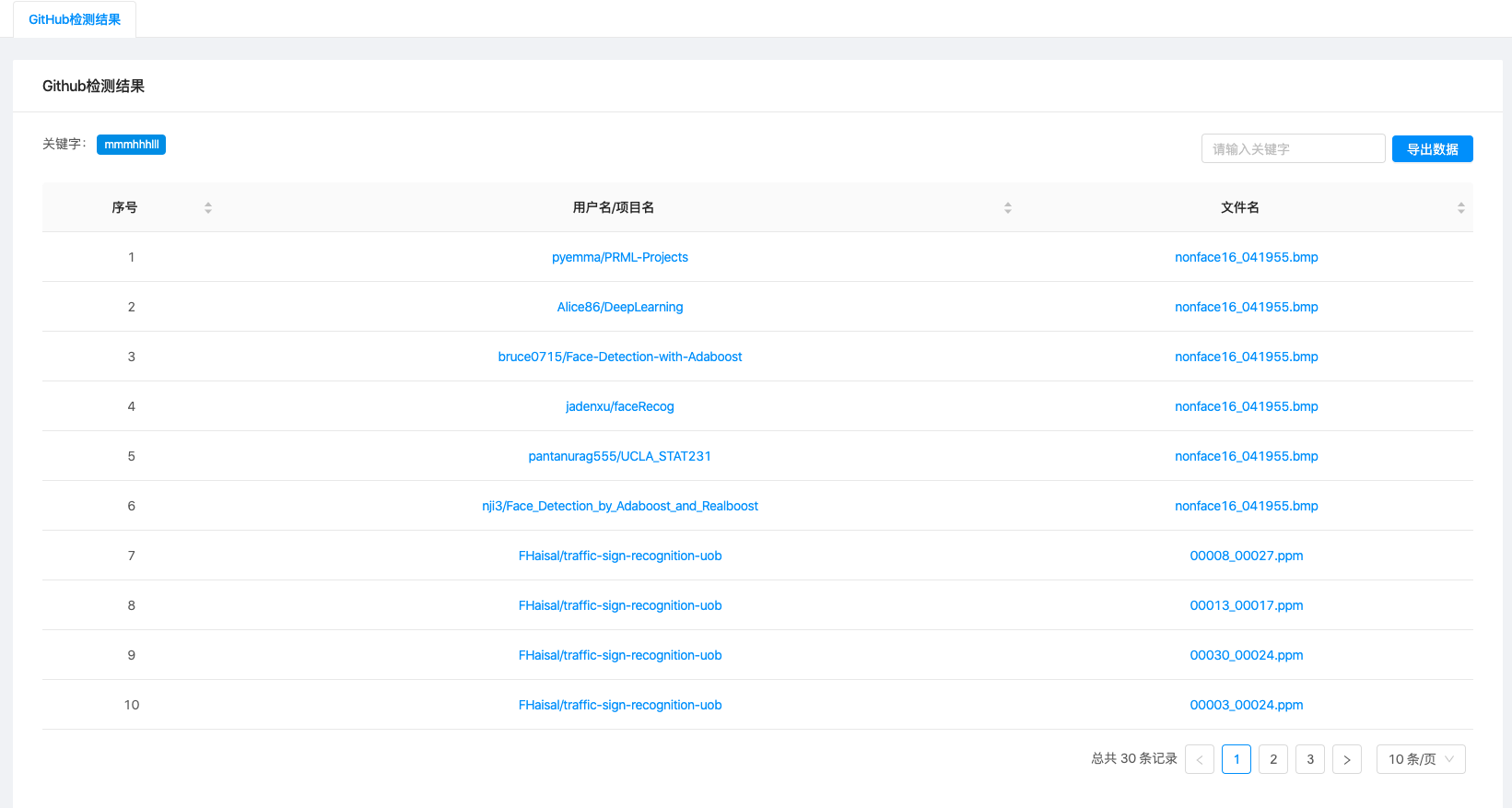
Task: Focus the 请输入关键字 search field
Action: 1294,148
